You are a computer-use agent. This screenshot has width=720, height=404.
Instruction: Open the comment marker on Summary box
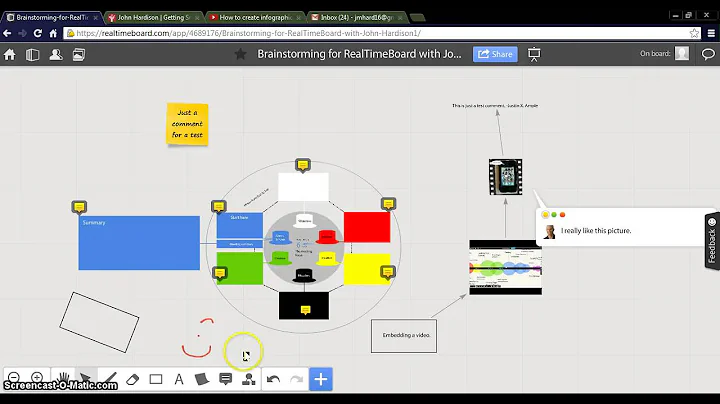coord(79,207)
